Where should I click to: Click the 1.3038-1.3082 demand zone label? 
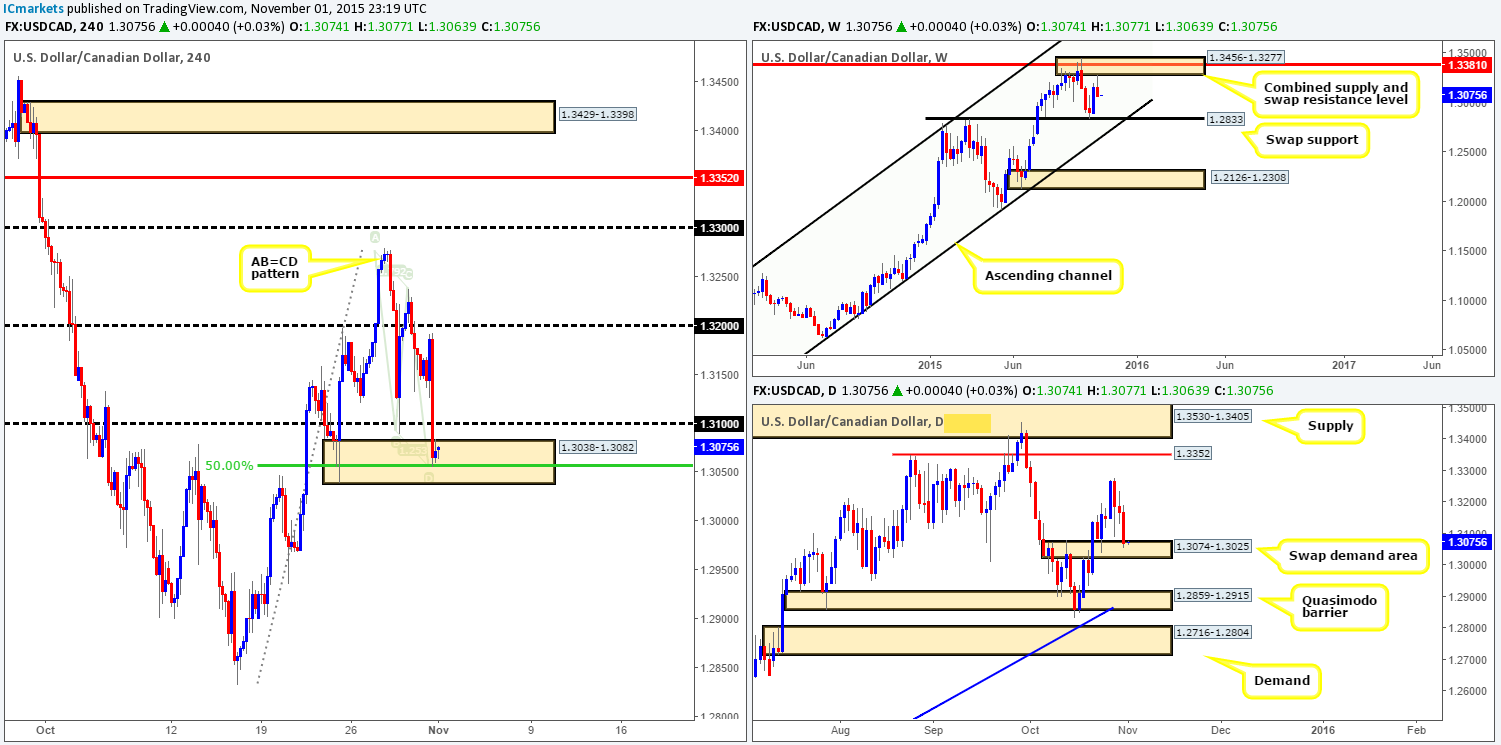pos(596,449)
